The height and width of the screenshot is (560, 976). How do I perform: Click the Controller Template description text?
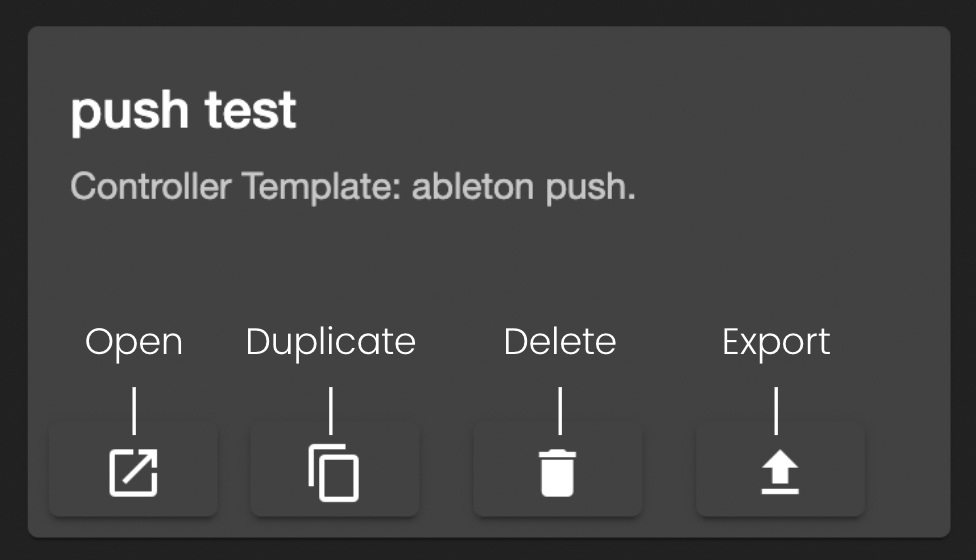pos(353,187)
